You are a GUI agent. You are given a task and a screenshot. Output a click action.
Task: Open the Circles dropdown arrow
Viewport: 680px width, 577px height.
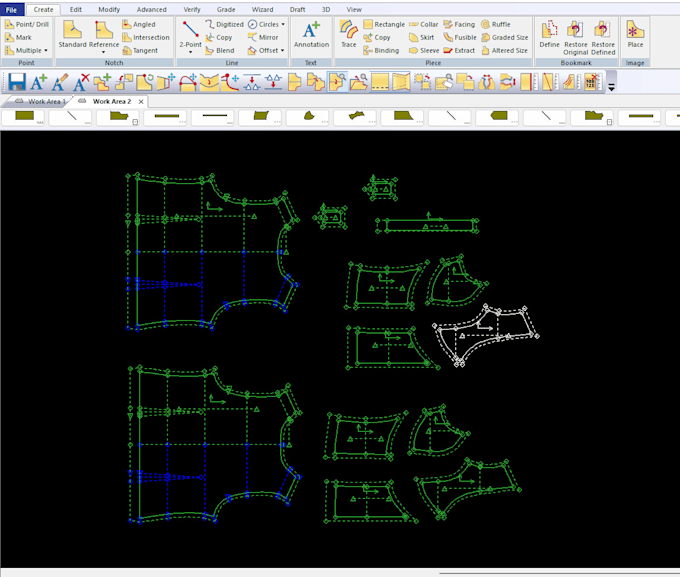[x=283, y=24]
